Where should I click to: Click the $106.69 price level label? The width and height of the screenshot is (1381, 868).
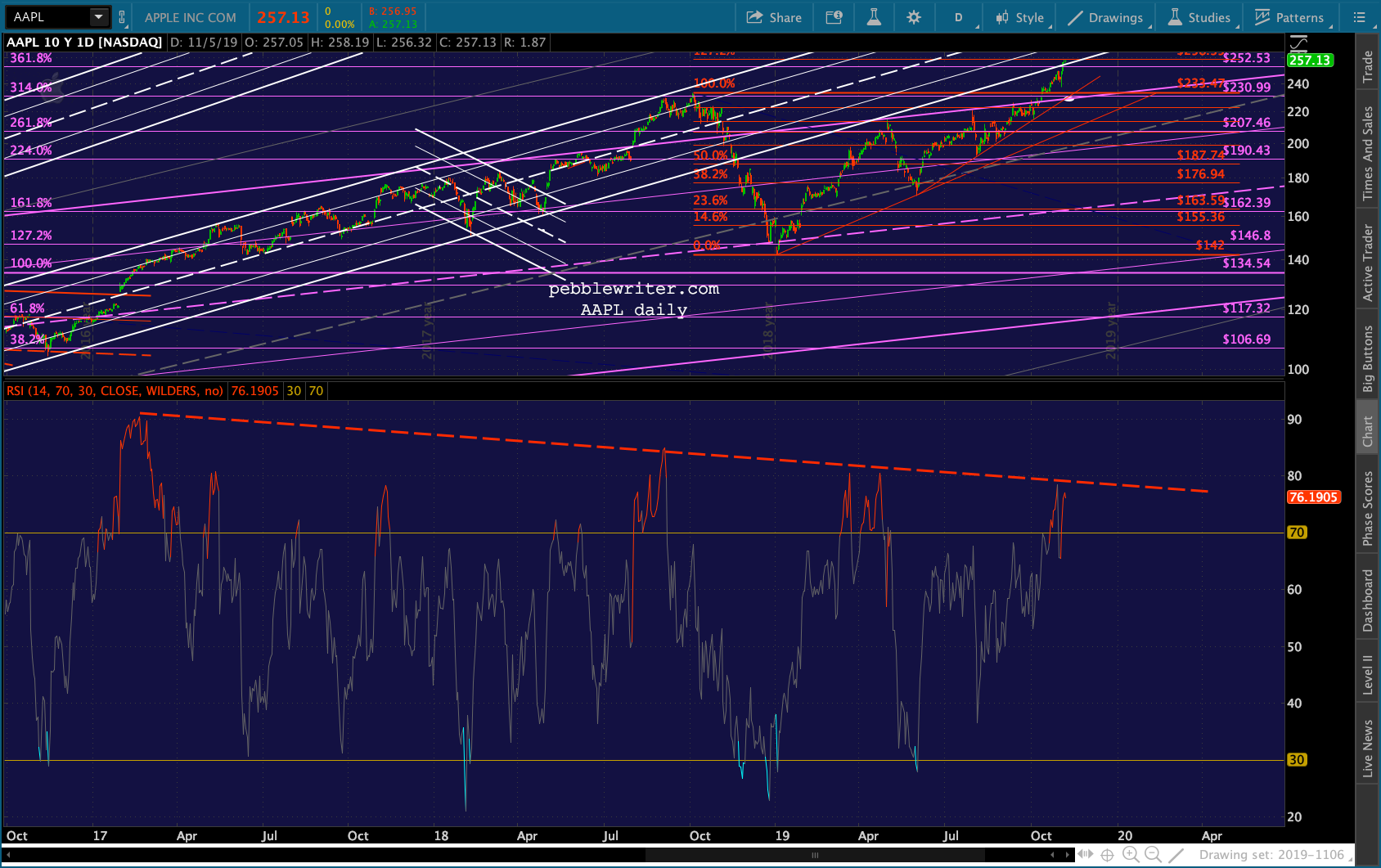tap(1246, 340)
